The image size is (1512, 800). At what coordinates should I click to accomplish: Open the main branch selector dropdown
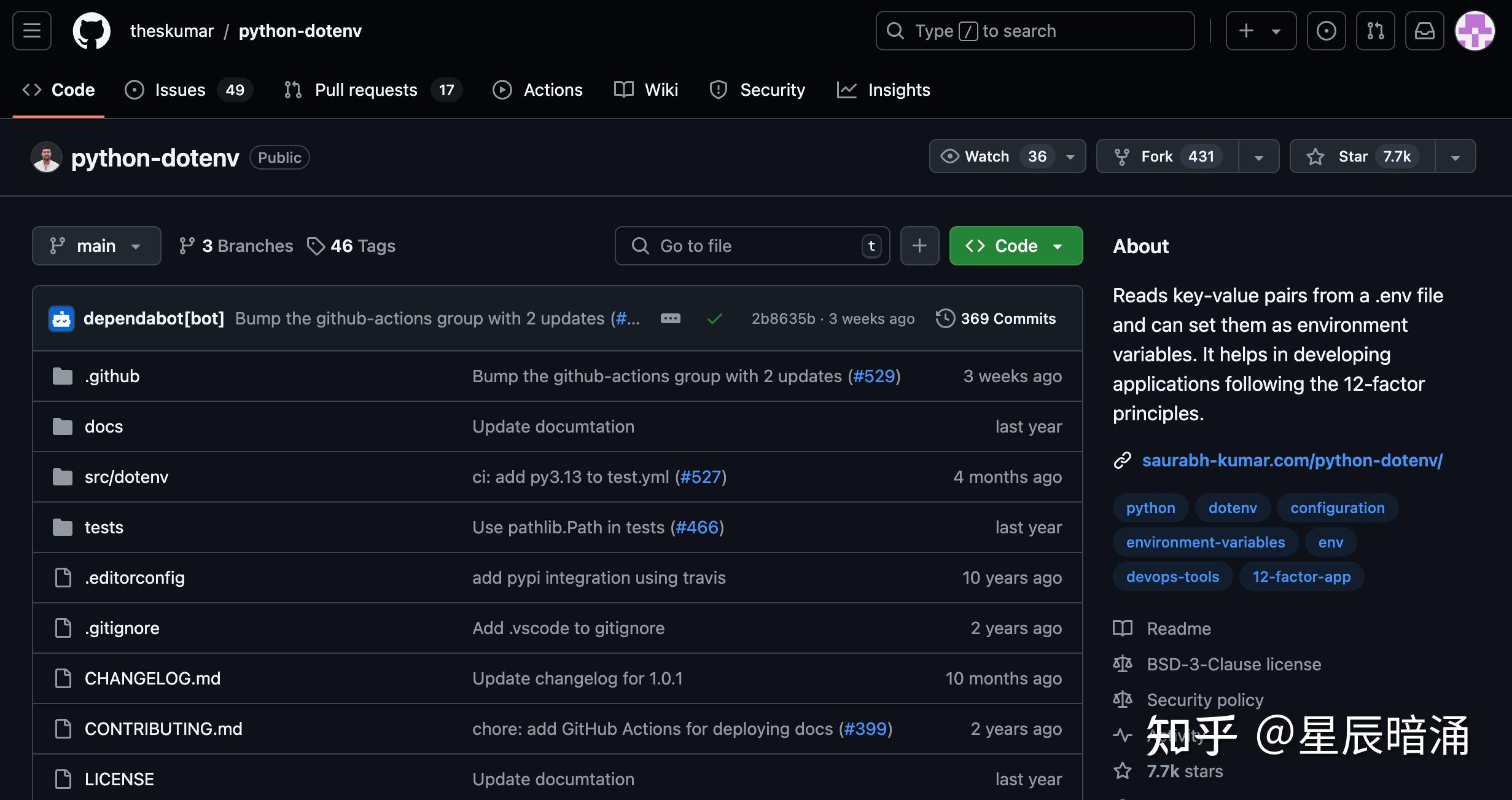[x=96, y=246]
